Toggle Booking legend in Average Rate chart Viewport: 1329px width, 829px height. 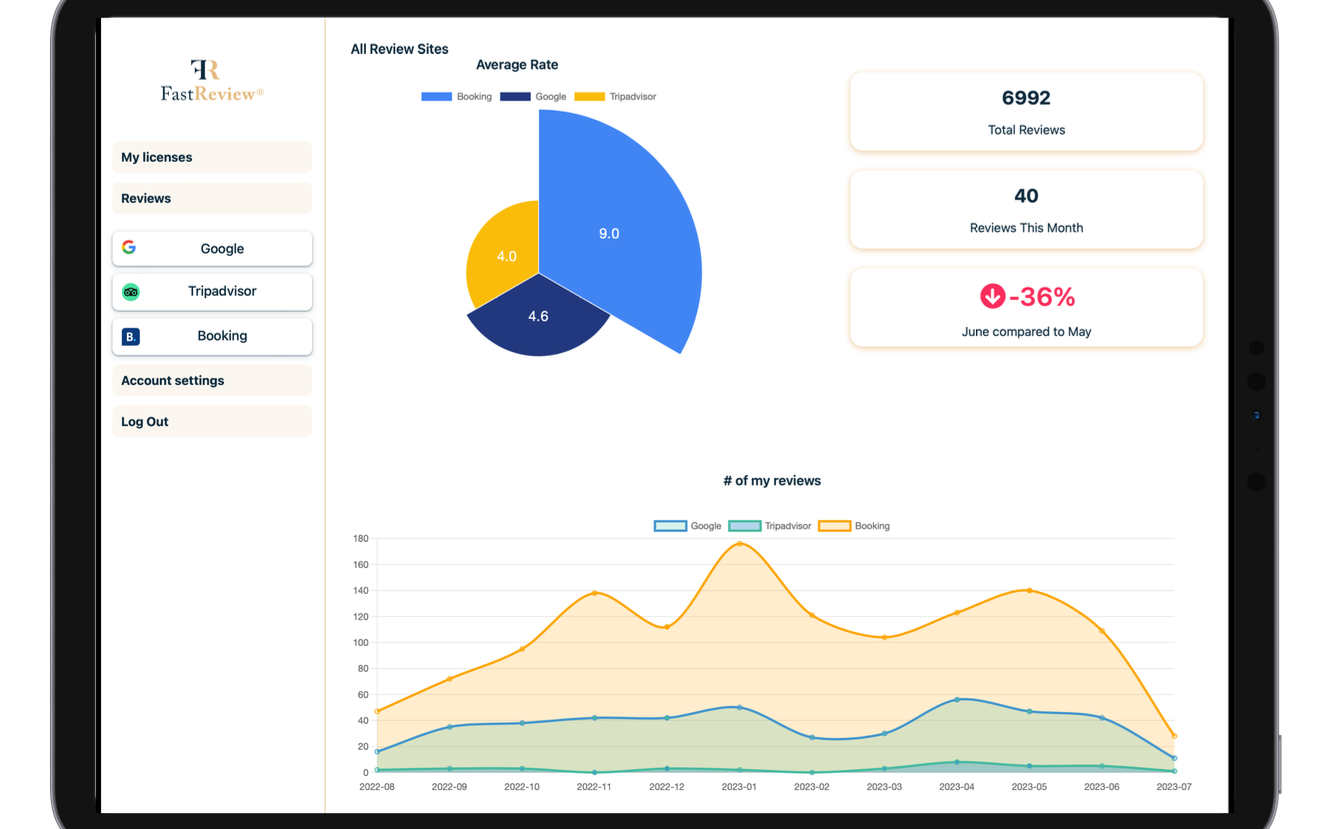(x=456, y=97)
